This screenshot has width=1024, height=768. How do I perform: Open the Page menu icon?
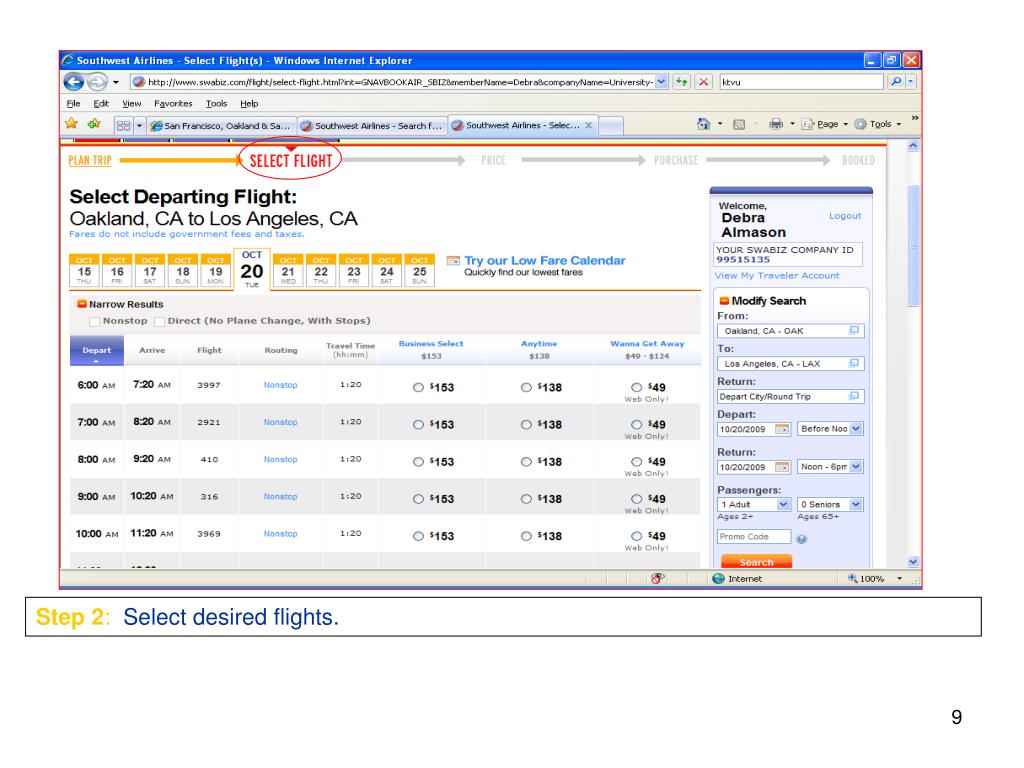click(807, 123)
